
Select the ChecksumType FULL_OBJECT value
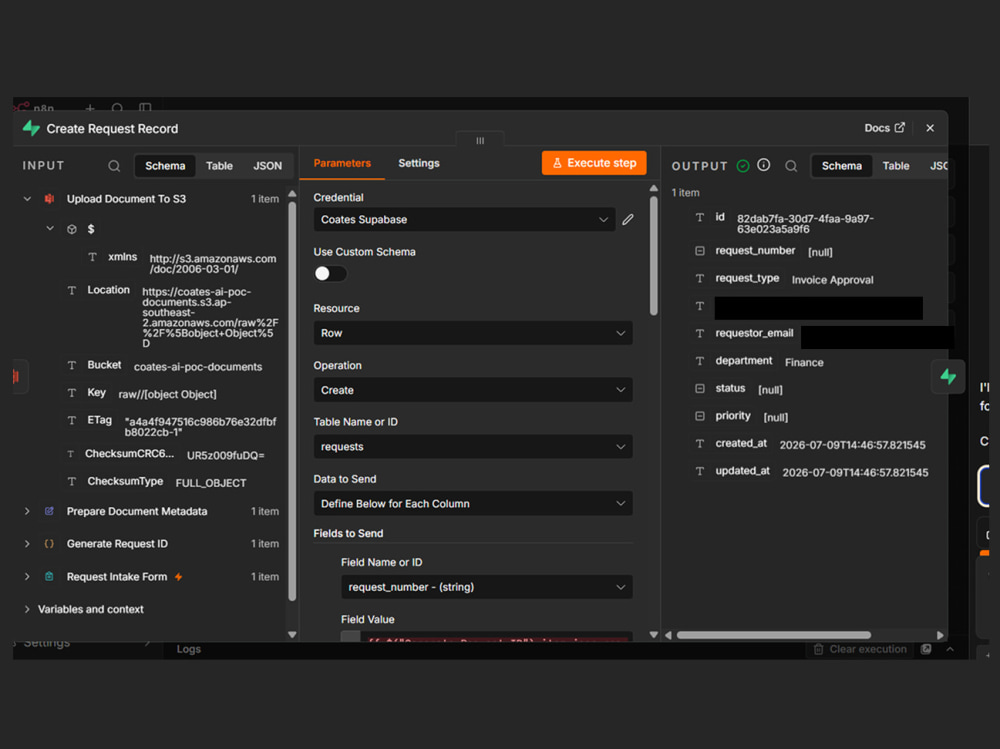tap(211, 483)
